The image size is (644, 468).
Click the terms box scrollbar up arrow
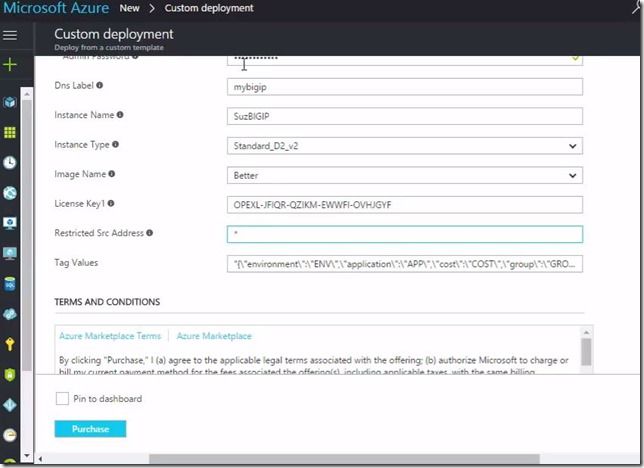click(586, 332)
